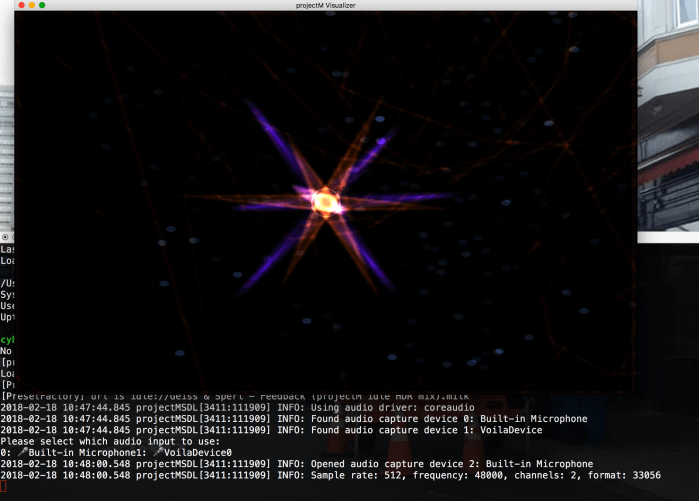The image size is (699, 501).
Task: Click the 'Built-in Microphone1' option text
Action: [85, 453]
